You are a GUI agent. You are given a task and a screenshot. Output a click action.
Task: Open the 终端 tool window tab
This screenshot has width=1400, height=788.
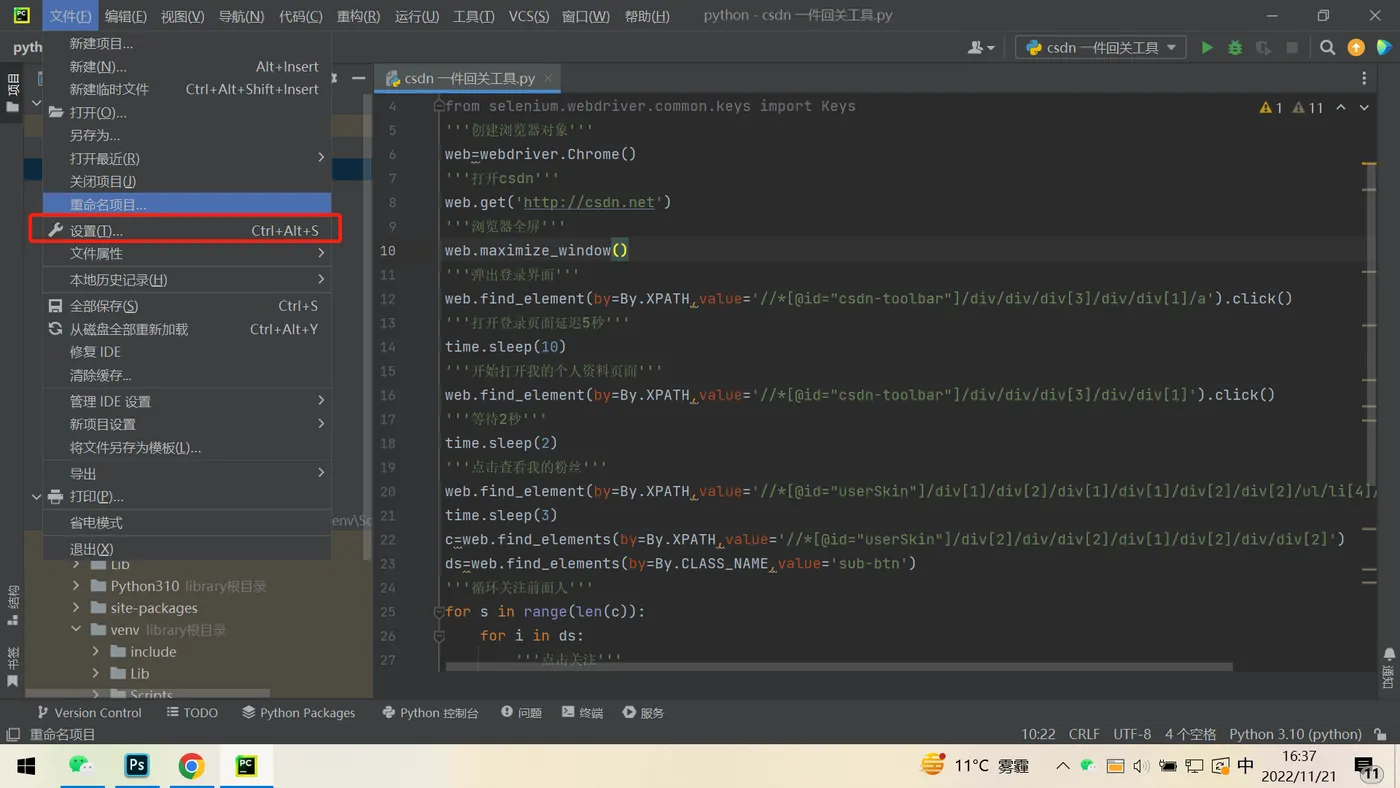tap(582, 713)
